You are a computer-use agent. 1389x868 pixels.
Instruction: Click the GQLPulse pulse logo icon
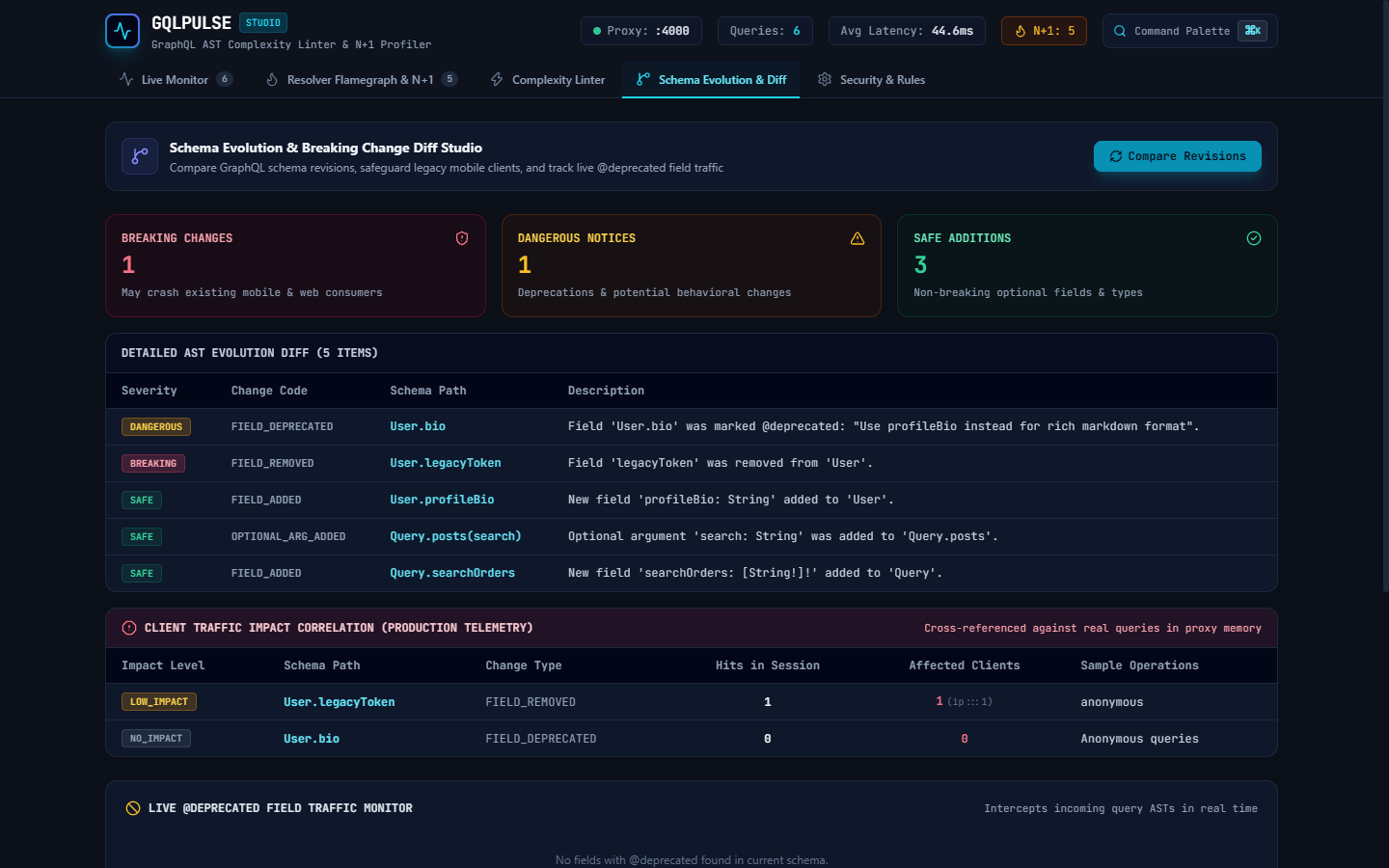pyautogui.click(x=123, y=31)
